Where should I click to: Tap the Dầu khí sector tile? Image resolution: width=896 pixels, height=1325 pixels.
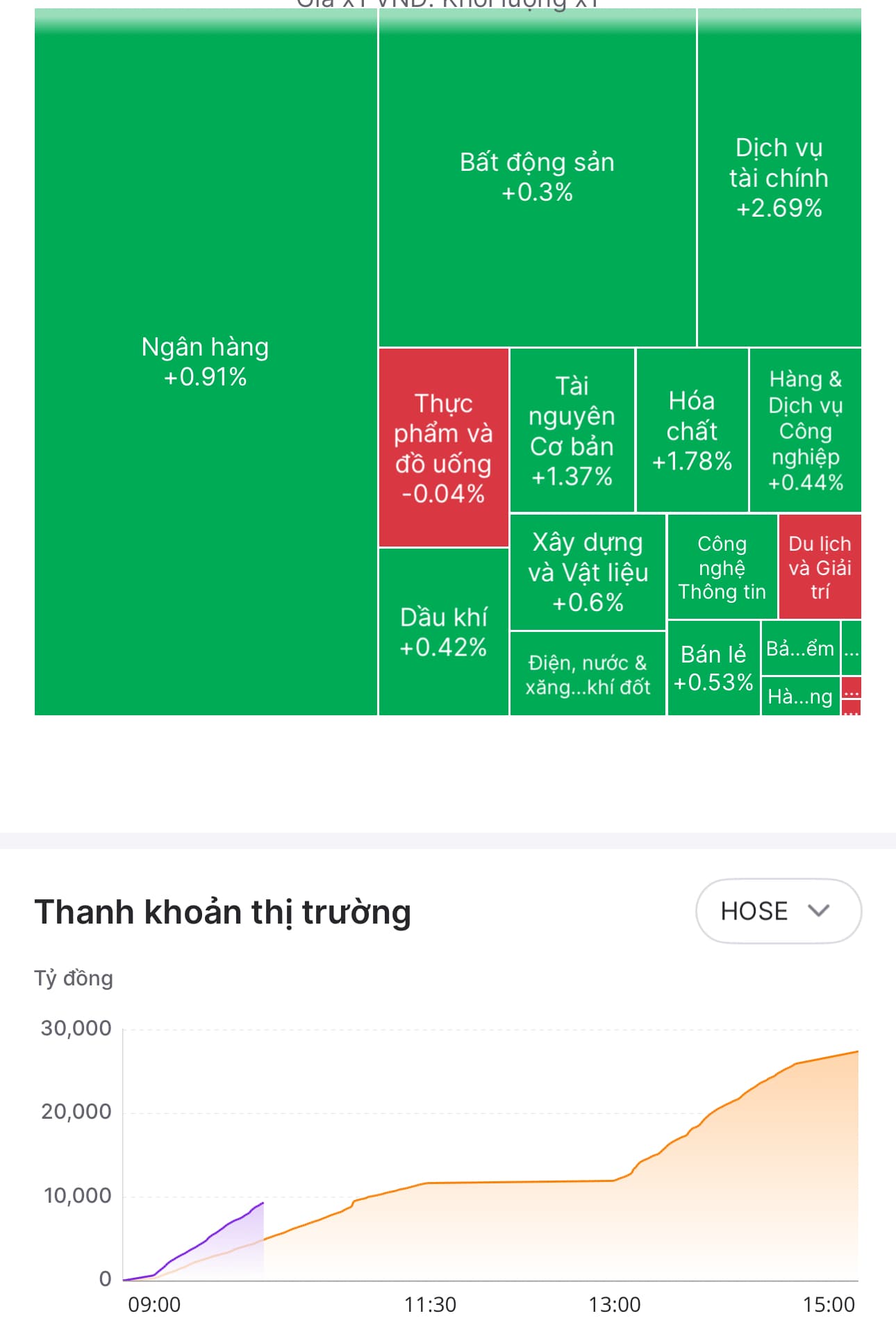(x=443, y=632)
